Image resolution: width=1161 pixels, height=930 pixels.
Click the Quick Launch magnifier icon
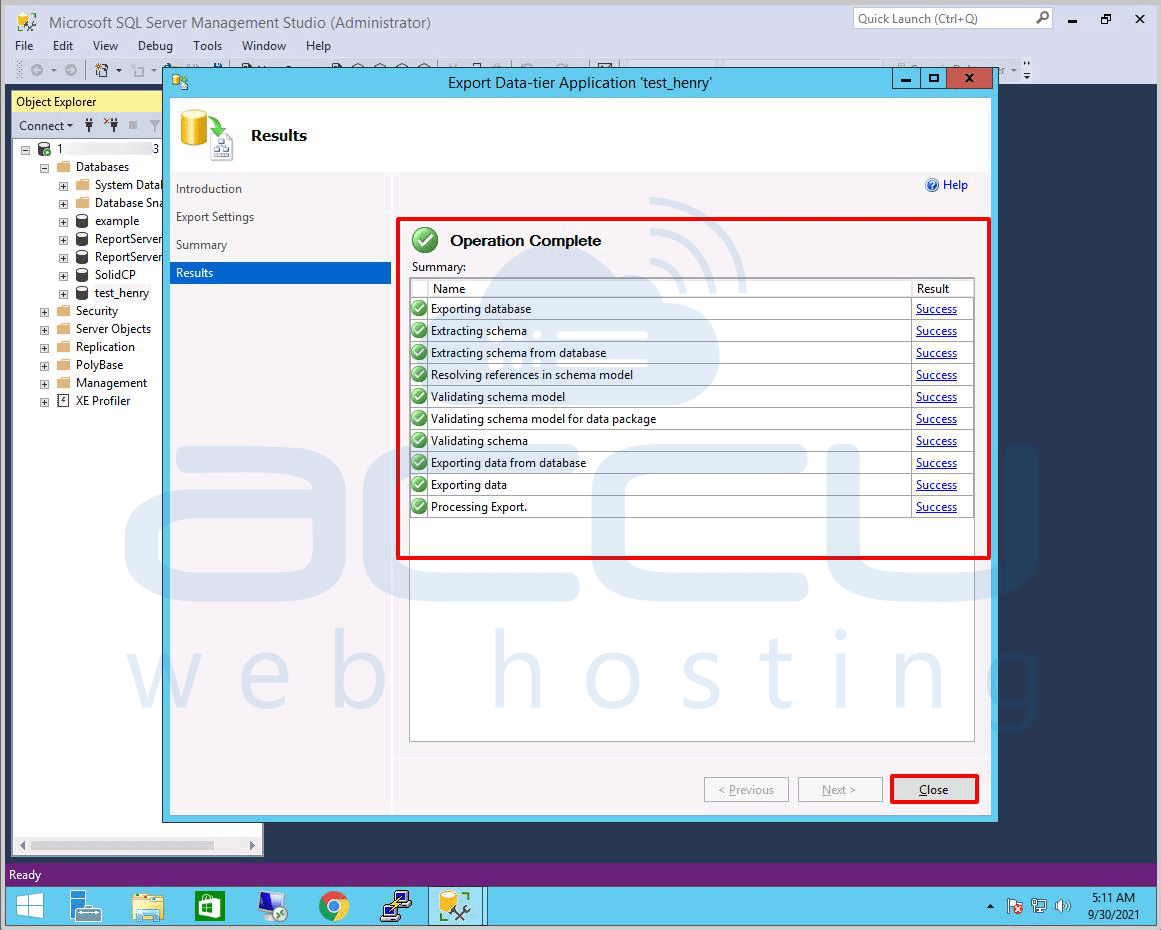(1043, 18)
